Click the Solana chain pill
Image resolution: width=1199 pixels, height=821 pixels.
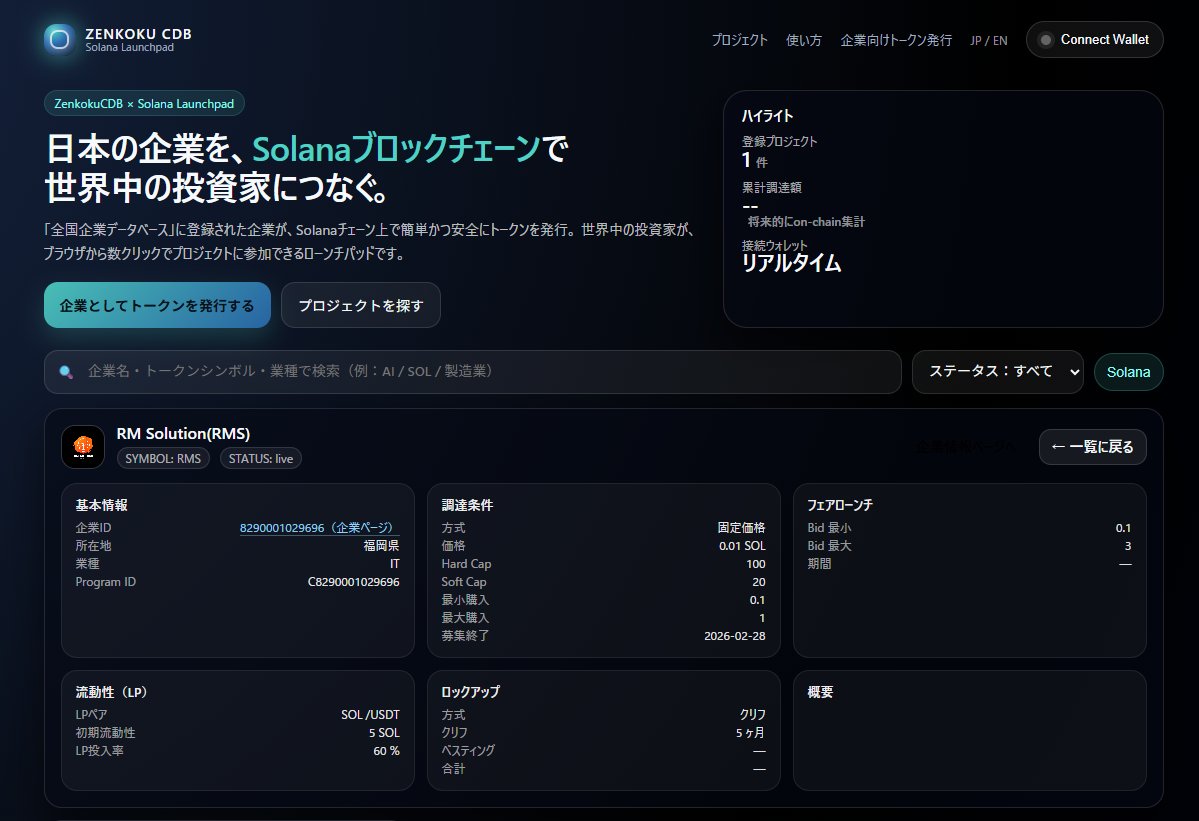coord(1129,372)
